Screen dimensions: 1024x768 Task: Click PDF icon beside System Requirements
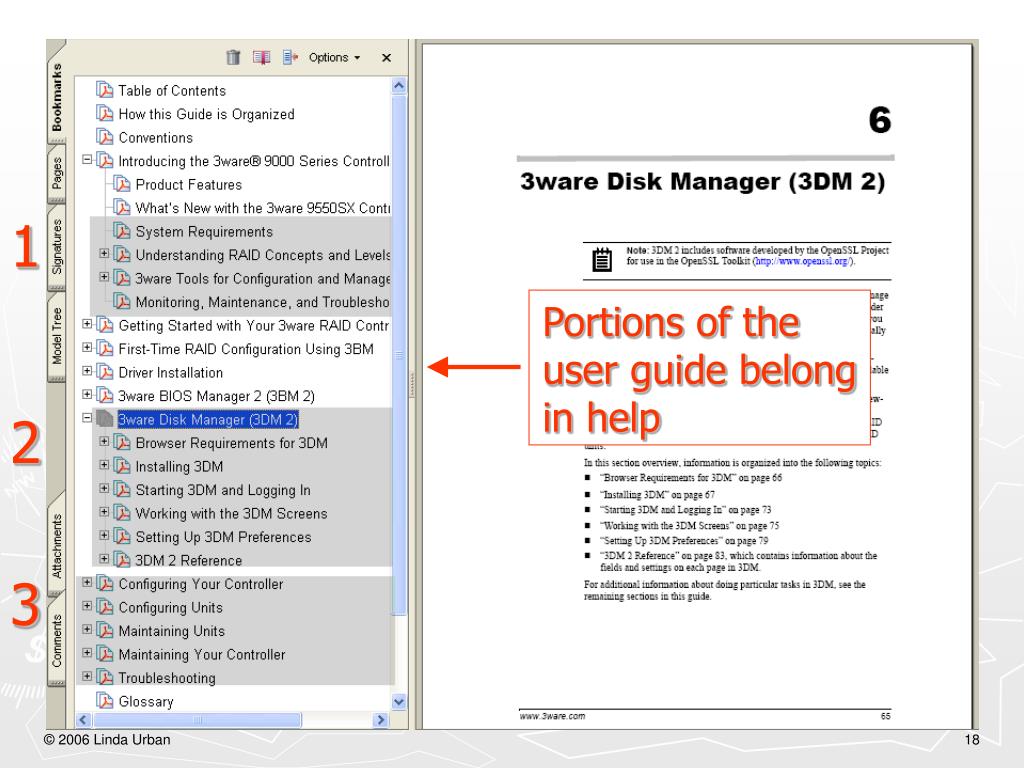point(121,231)
